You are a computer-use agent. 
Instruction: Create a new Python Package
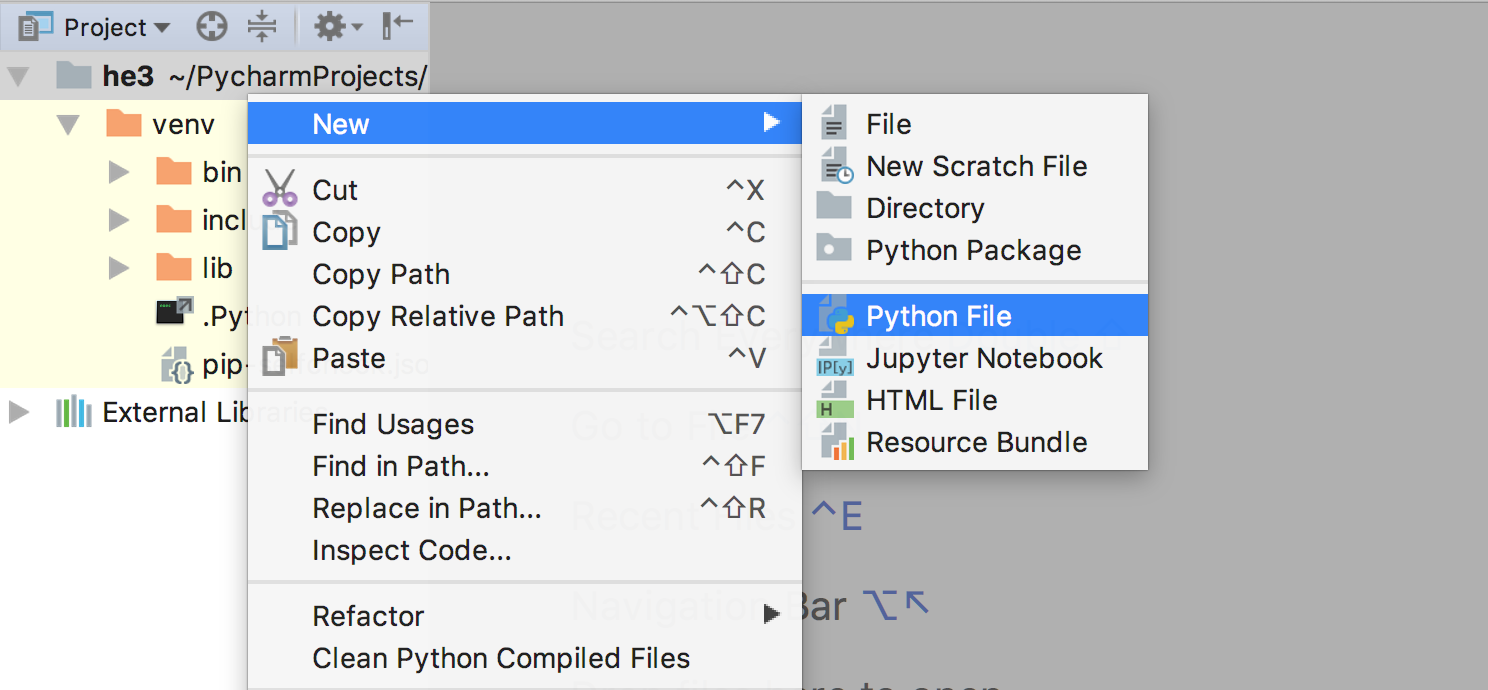click(975, 250)
